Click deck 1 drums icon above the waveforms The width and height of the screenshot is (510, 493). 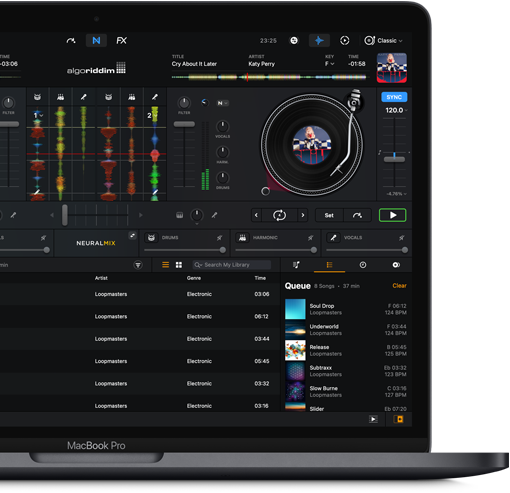coord(37,97)
